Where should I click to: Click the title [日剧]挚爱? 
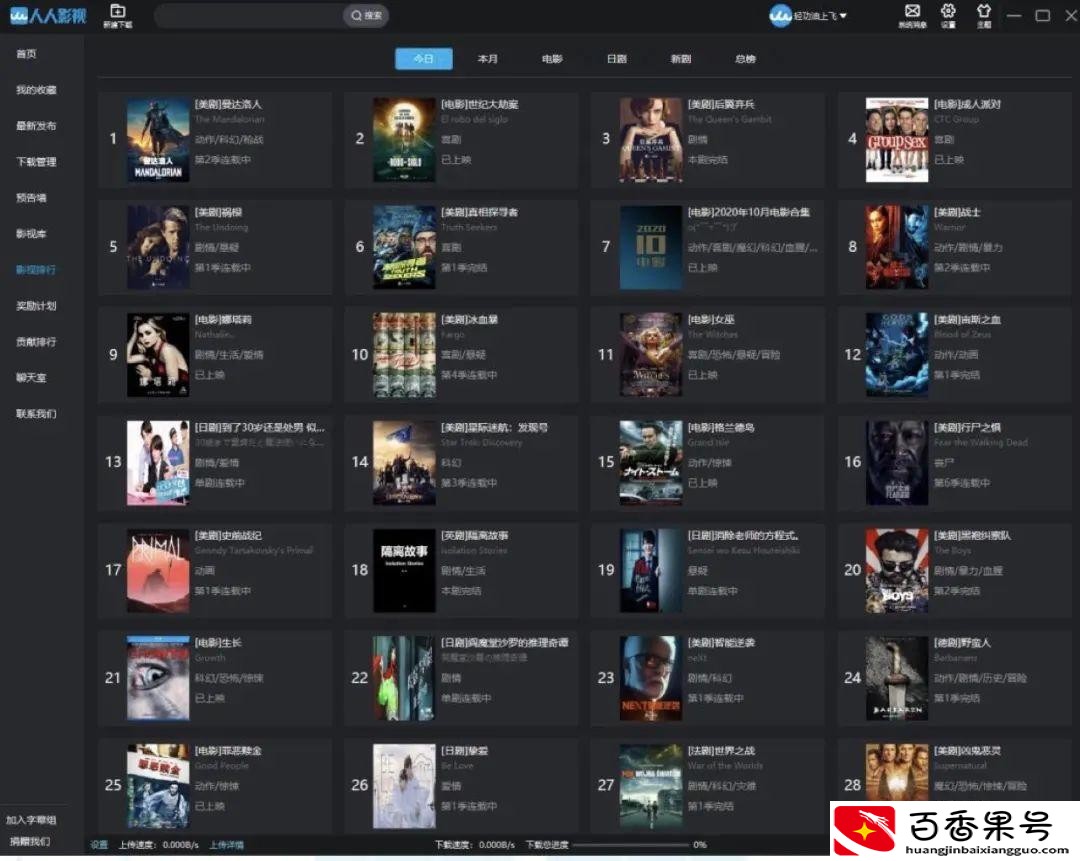[x=464, y=750]
